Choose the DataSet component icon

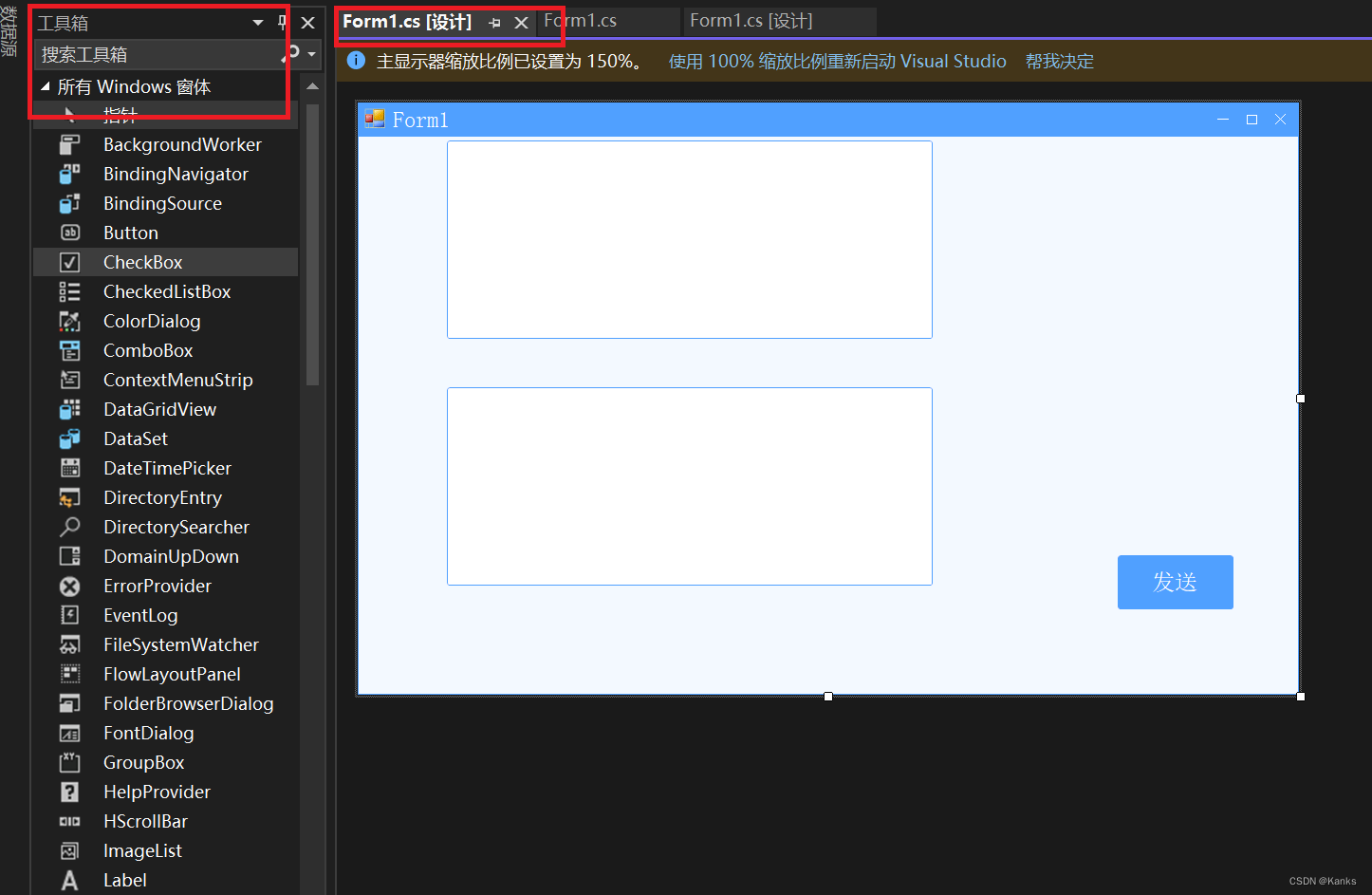(70, 438)
